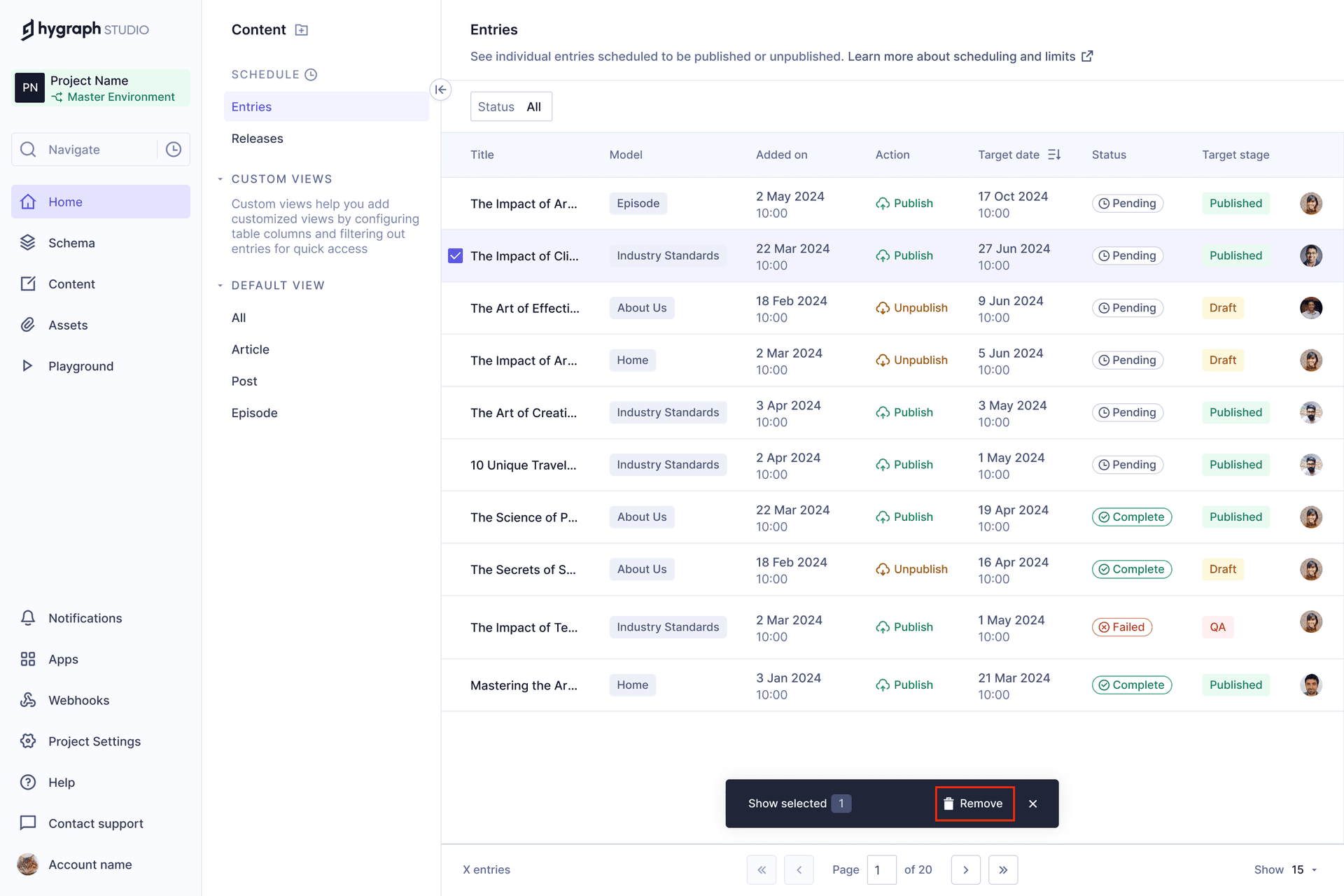This screenshot has width=1344, height=896.
Task: Sort by Target date using sort icon
Action: click(1054, 155)
